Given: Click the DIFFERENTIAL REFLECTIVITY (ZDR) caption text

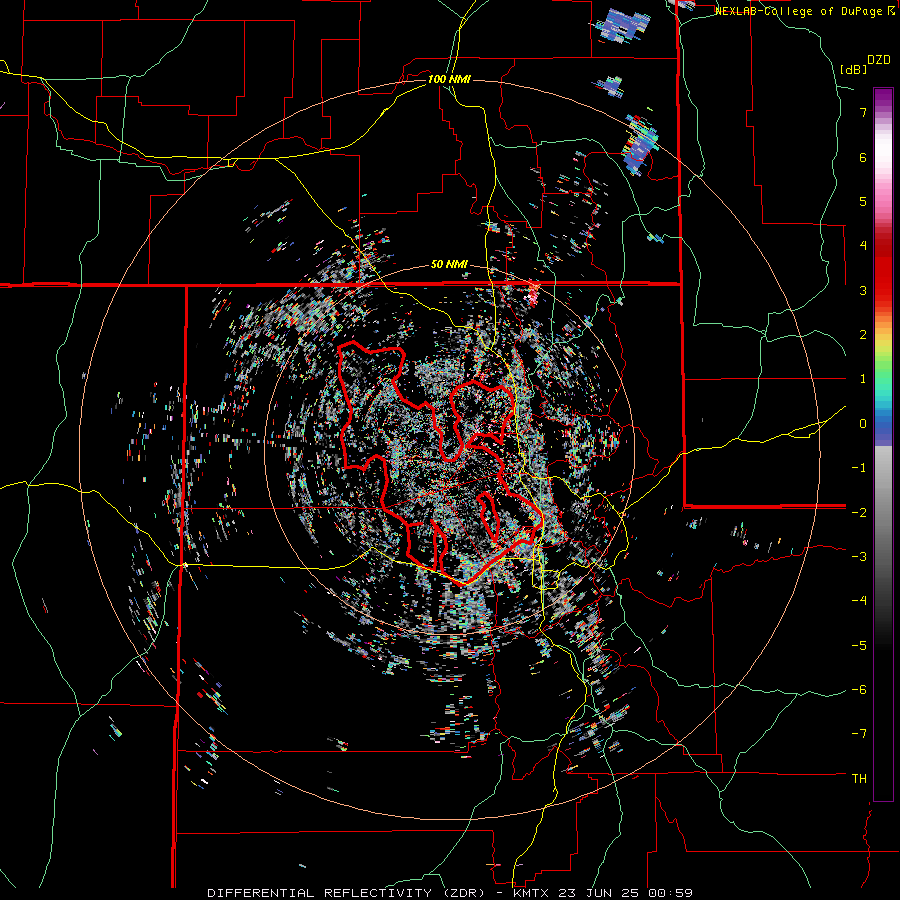Looking at the screenshot, I should [x=348, y=893].
